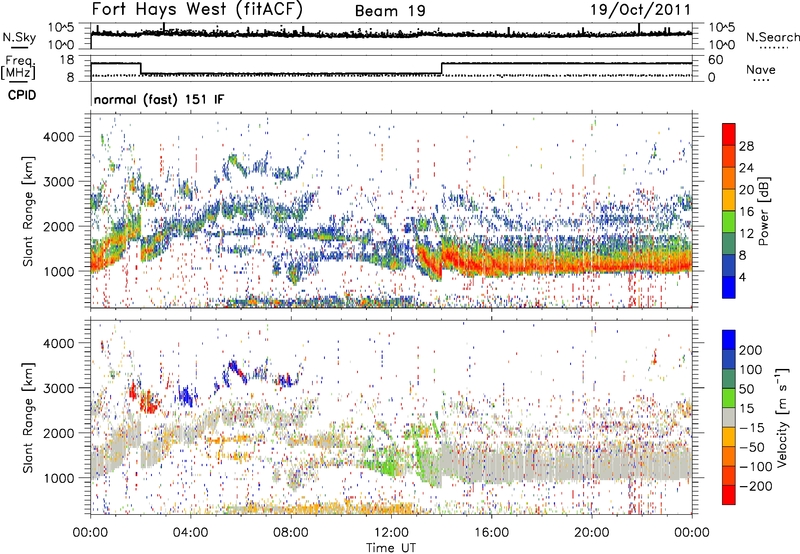The image size is (800, 554).
Task: Click the '60' Nave axis tick
Action: (715, 60)
